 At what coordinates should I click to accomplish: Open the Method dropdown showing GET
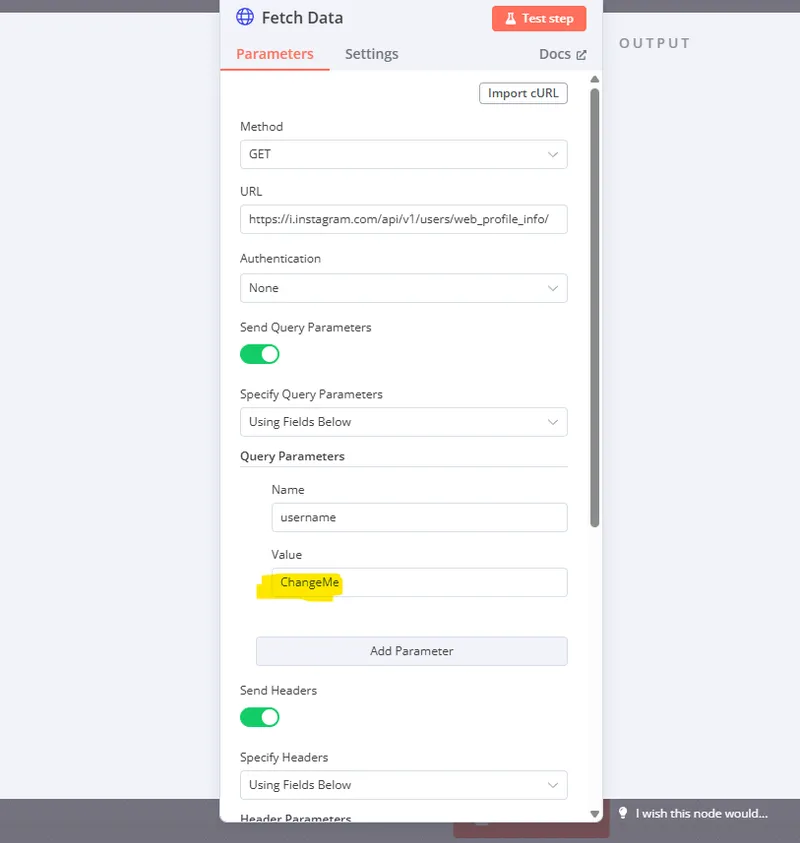coord(403,155)
